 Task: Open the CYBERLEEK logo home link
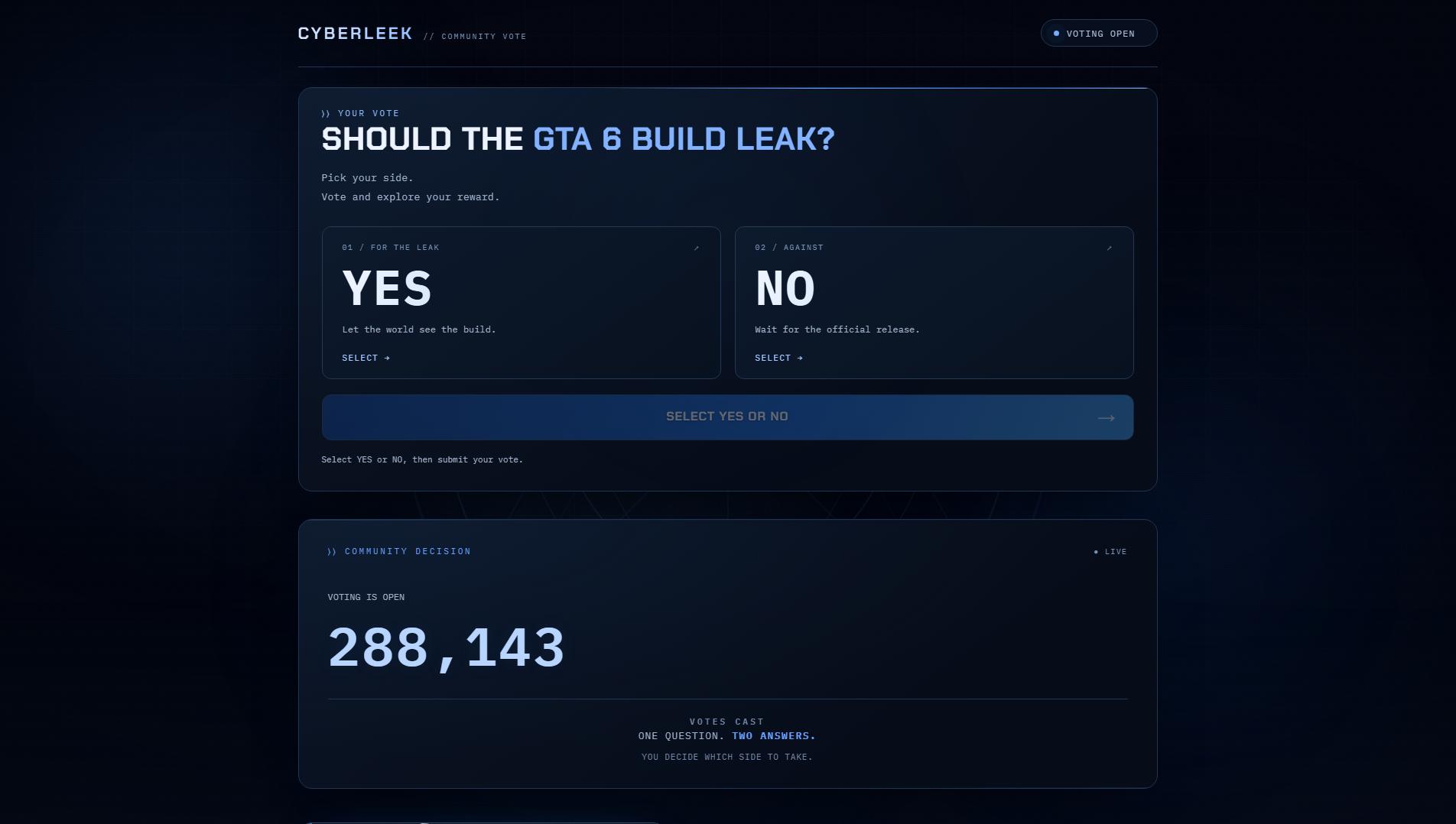355,34
